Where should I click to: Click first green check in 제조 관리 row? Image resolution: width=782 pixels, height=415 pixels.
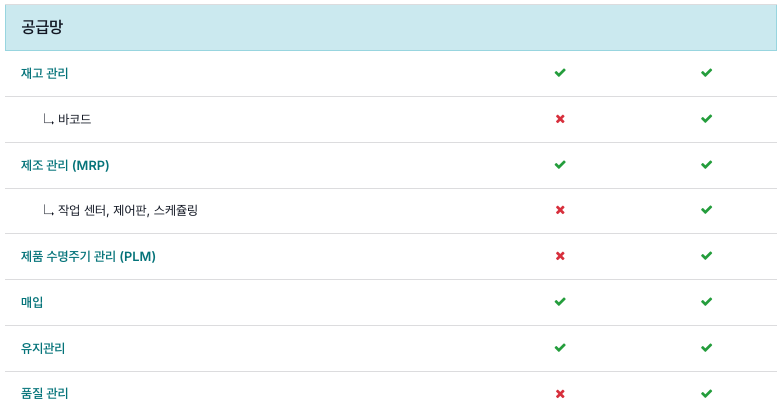pyautogui.click(x=560, y=165)
